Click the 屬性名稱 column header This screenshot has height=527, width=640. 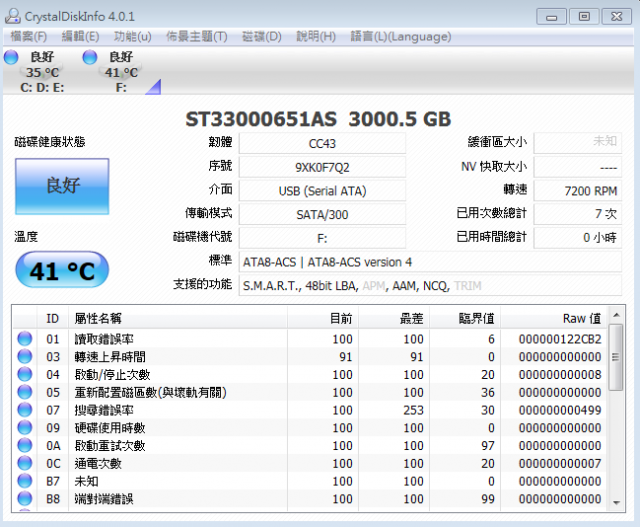(x=178, y=318)
